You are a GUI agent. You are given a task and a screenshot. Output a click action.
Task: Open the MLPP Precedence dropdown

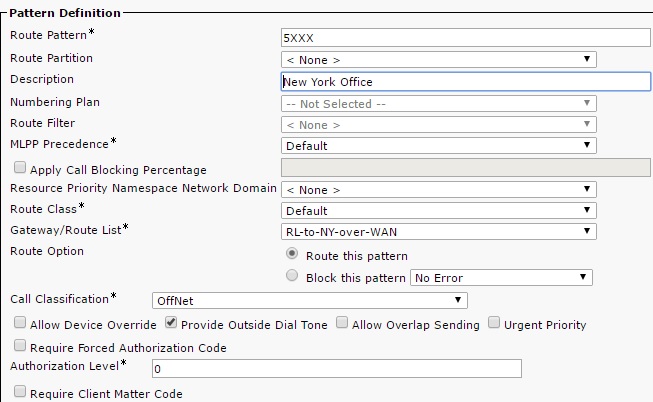pyautogui.click(x=439, y=145)
